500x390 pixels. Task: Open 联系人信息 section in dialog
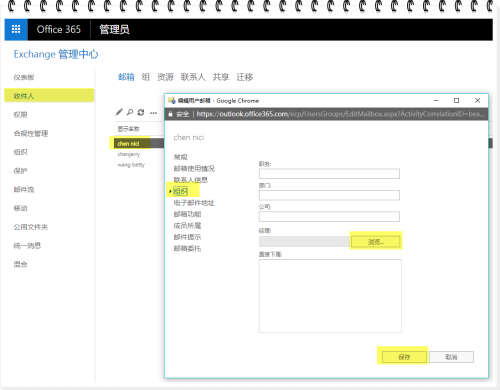191,180
